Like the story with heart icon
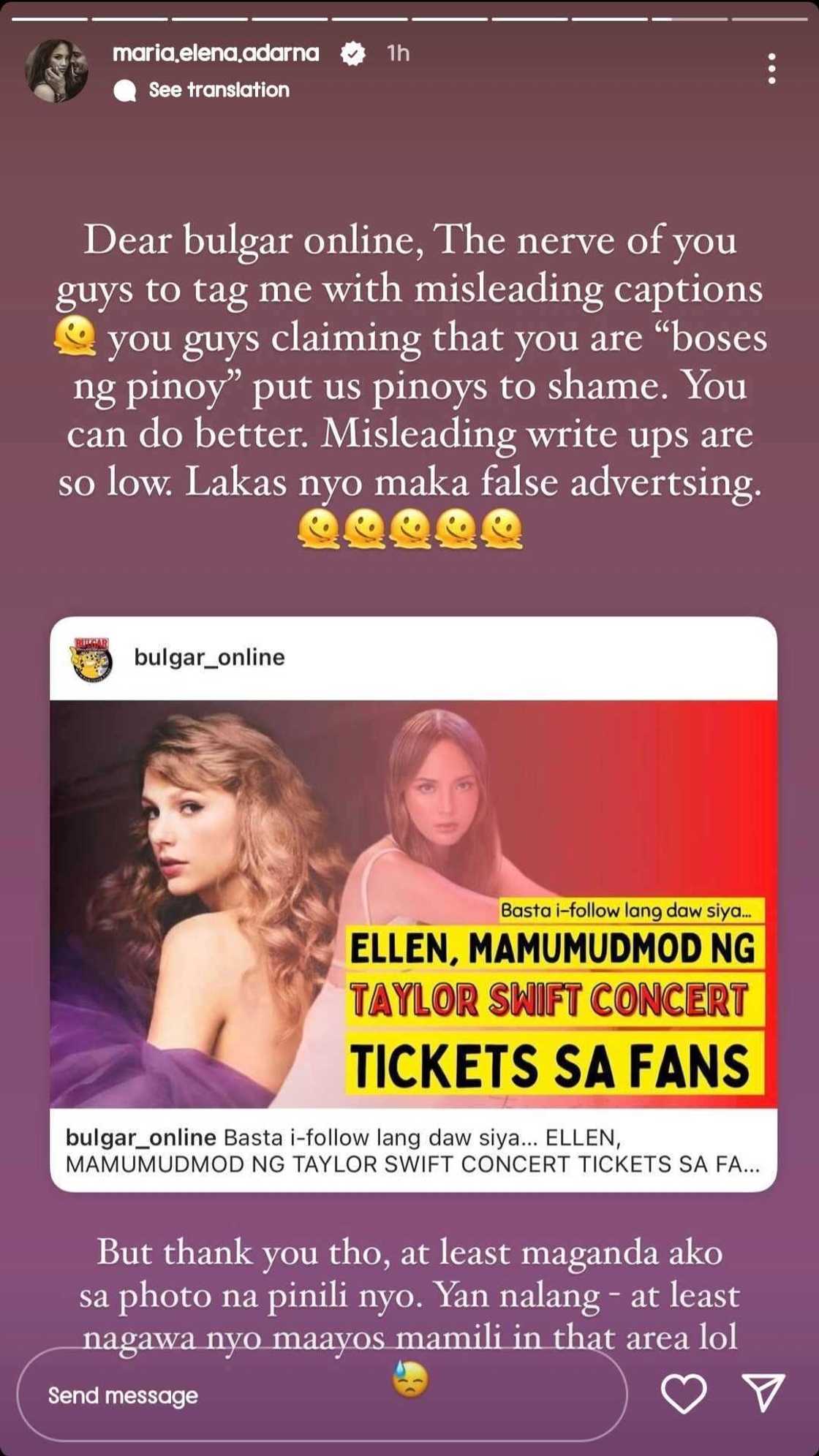 (x=684, y=1392)
